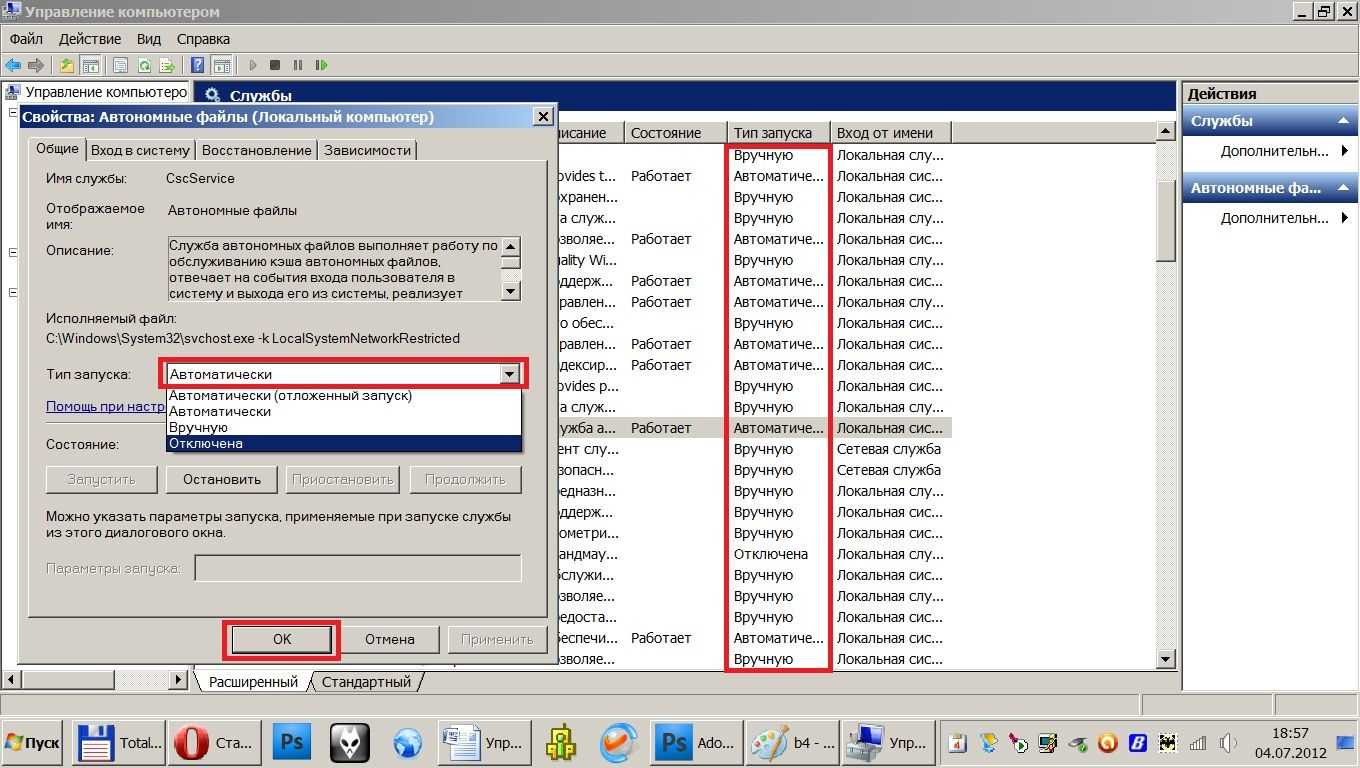Click the startup type combo box arrow
1360x768 pixels.
509,374
